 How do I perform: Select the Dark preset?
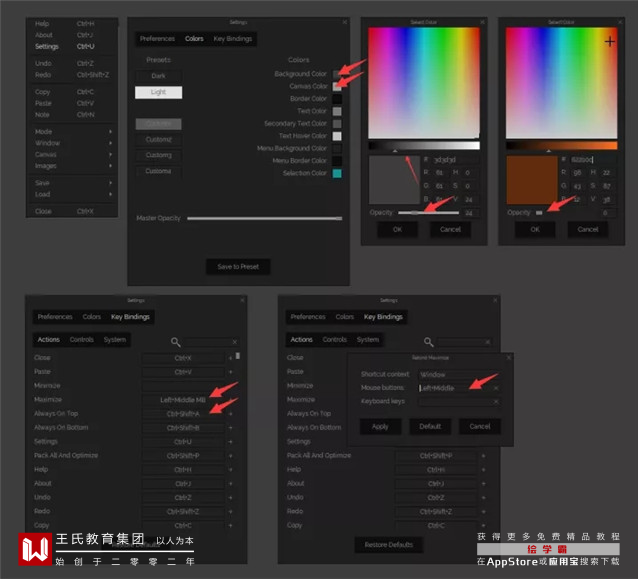click(158, 76)
